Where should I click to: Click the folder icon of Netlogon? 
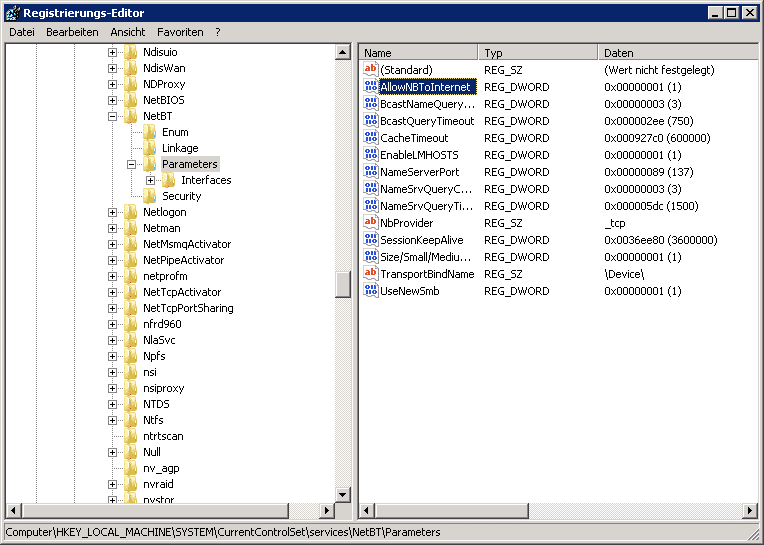click(131, 212)
